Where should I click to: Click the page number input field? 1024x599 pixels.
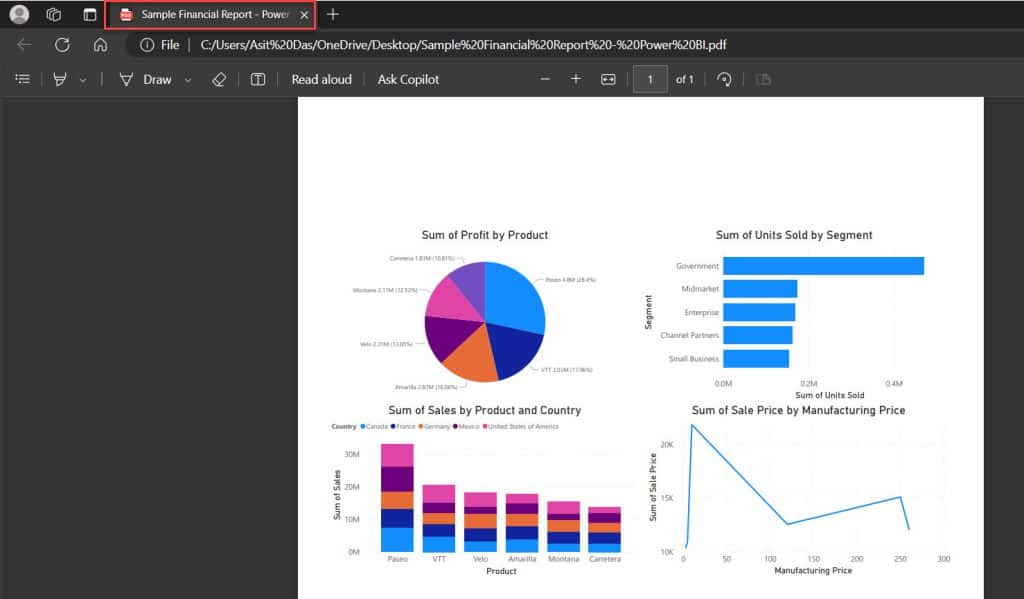click(650, 79)
